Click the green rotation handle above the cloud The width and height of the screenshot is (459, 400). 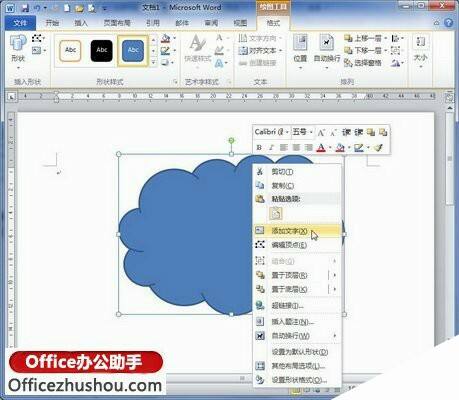231,141
